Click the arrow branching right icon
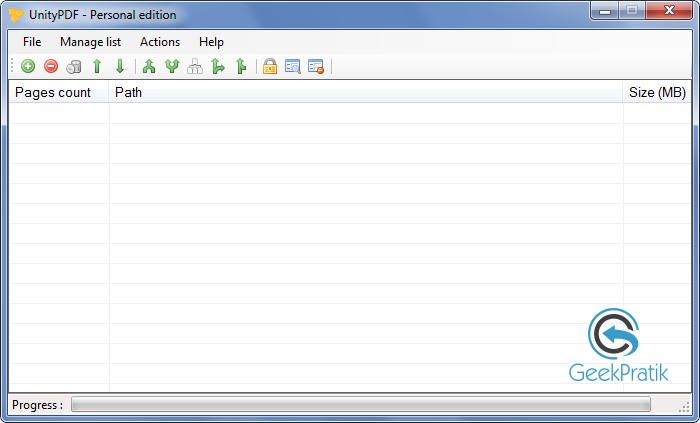Viewport: 700px width, 423px height. pos(218,66)
